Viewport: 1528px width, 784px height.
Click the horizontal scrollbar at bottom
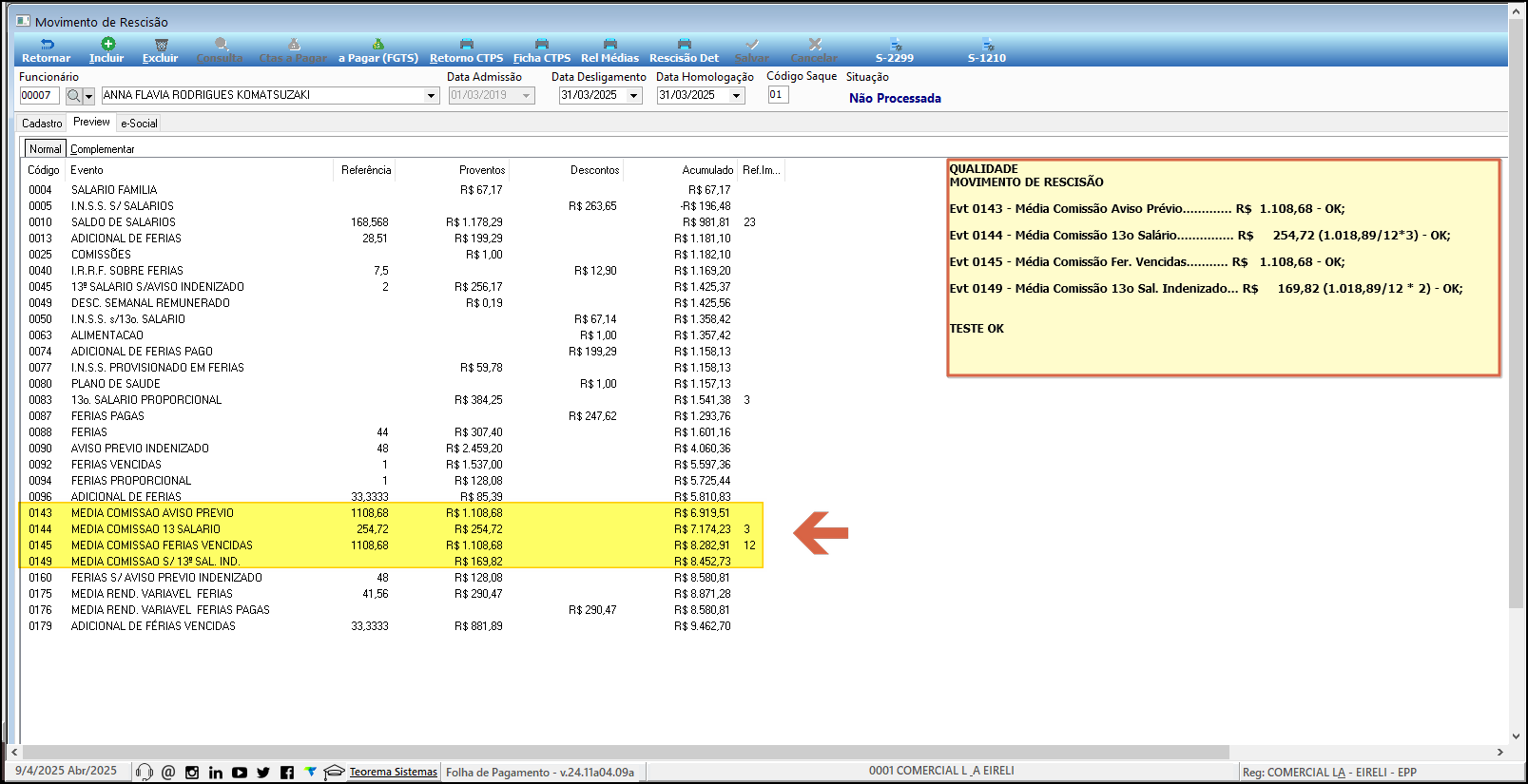625,752
